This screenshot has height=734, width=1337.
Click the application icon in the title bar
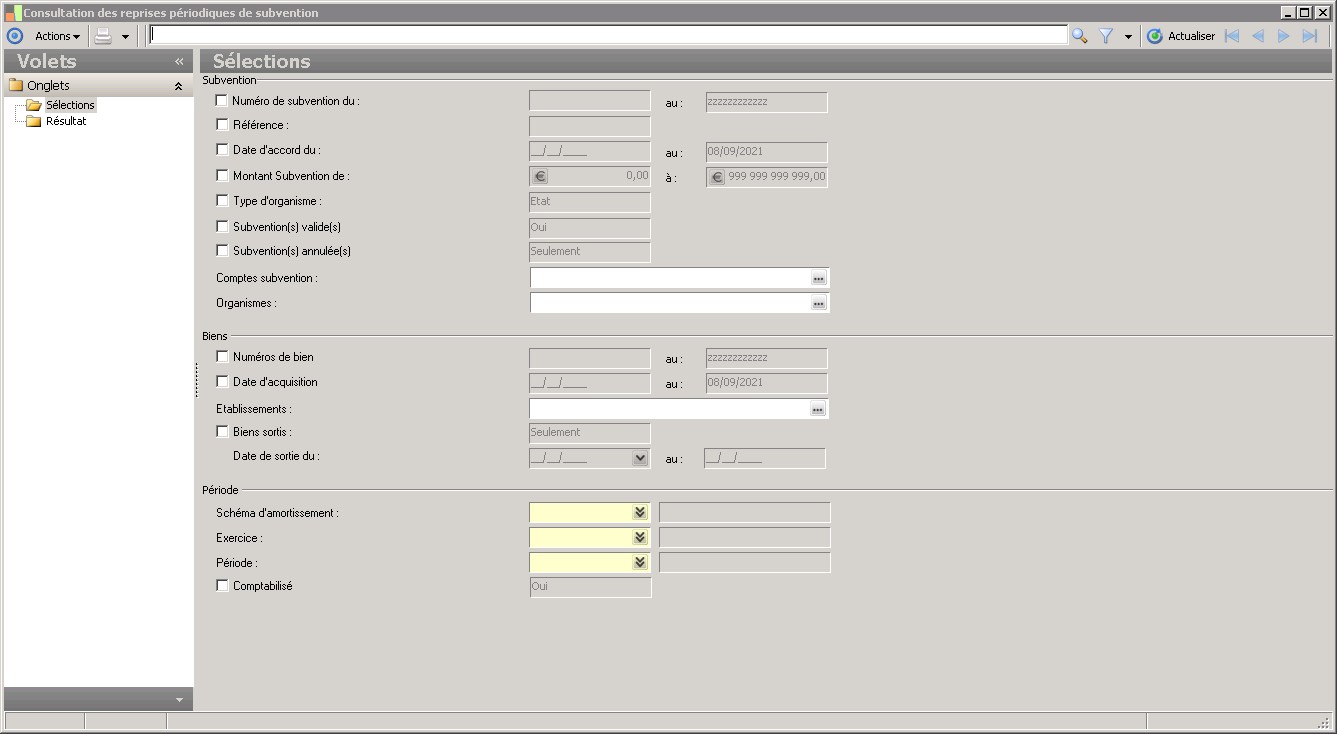(x=13, y=13)
